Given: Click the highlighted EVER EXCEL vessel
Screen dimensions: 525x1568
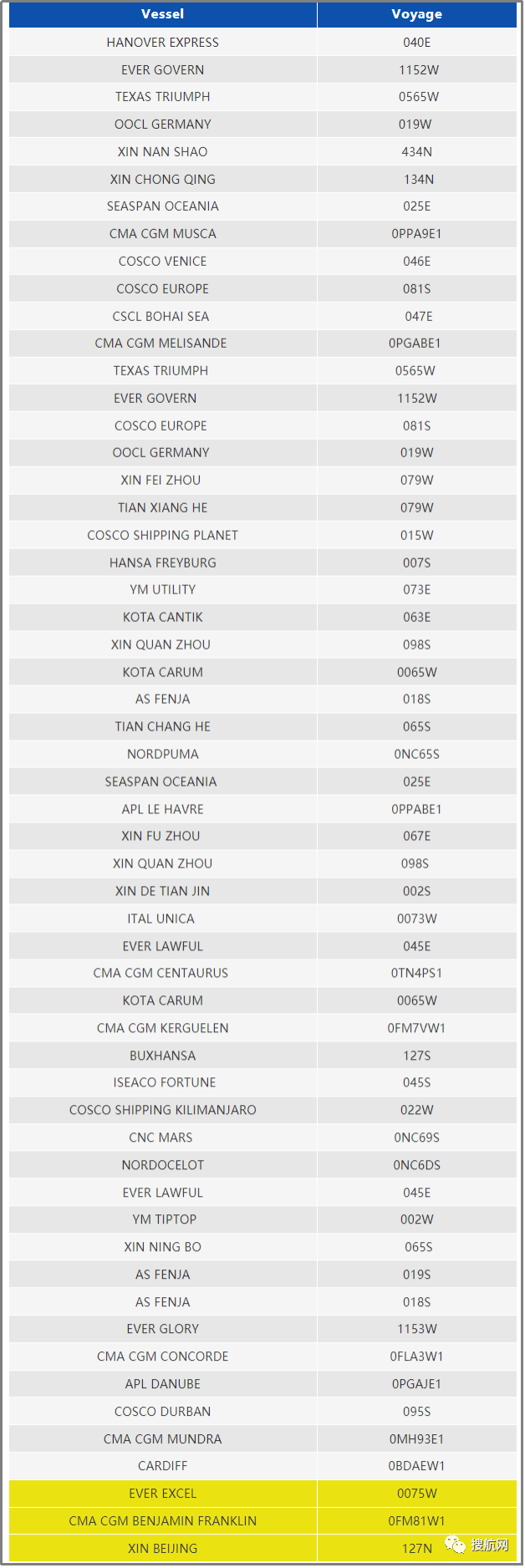Looking at the screenshot, I should (163, 1494).
